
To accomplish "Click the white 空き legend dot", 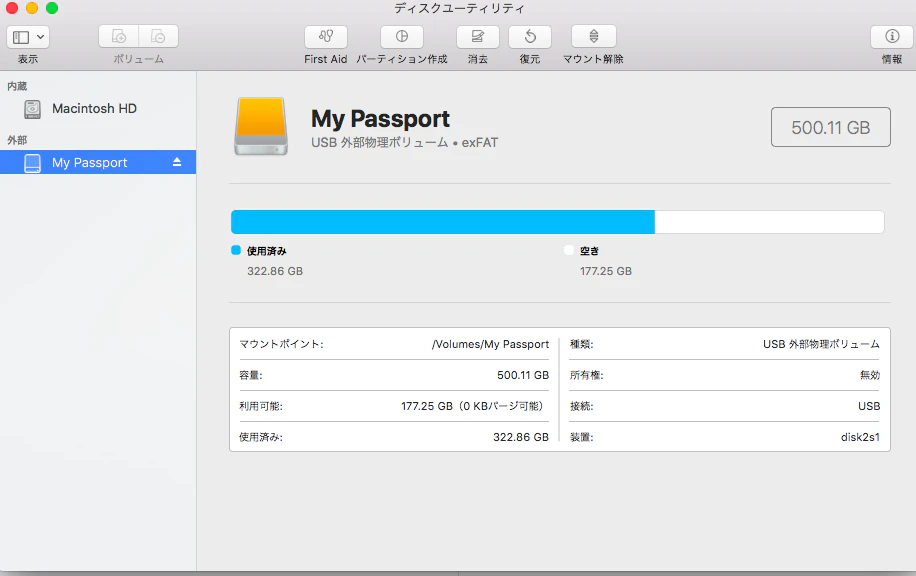I will [x=569, y=250].
